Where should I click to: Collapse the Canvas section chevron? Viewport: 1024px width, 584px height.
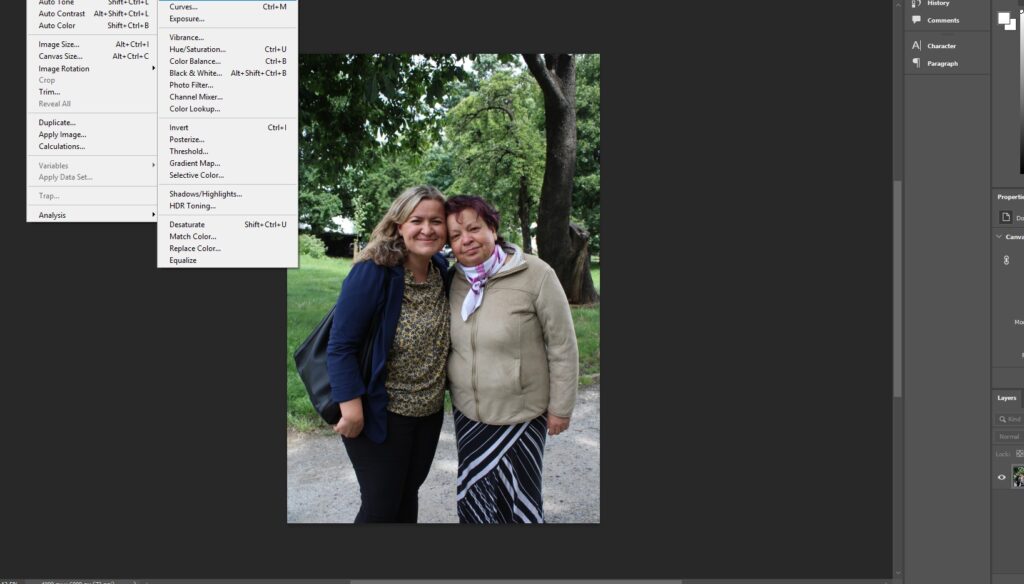999,236
